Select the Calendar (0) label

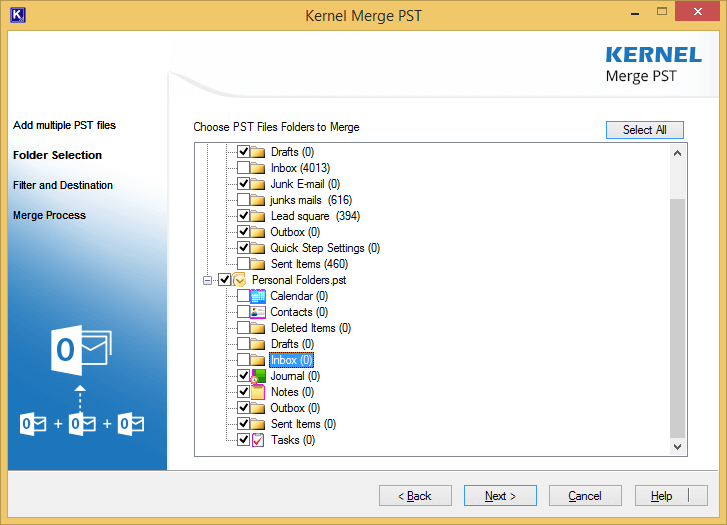coord(299,296)
